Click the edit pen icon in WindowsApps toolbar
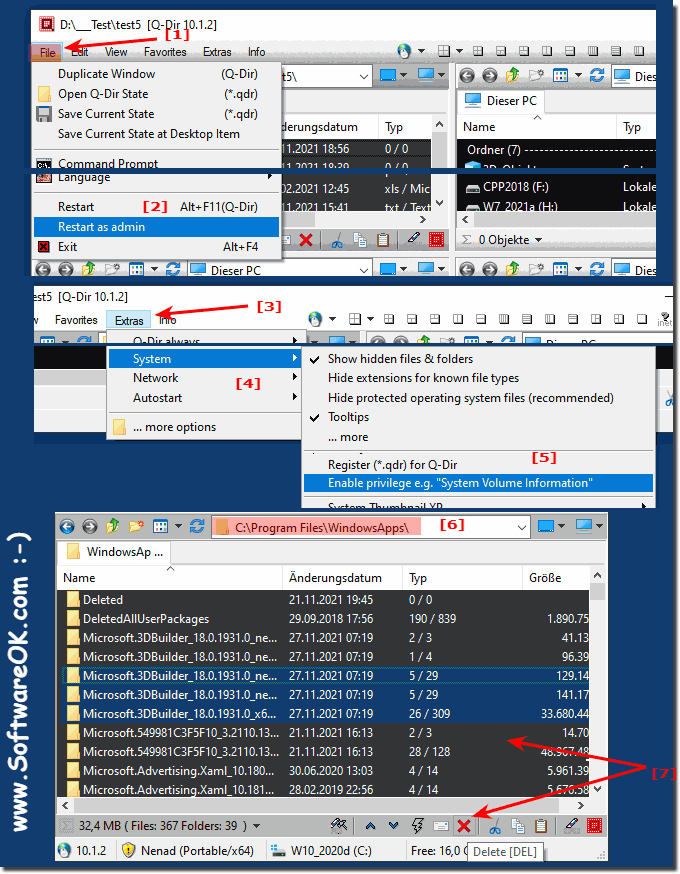Screen dimensions: 680x874 [571, 826]
